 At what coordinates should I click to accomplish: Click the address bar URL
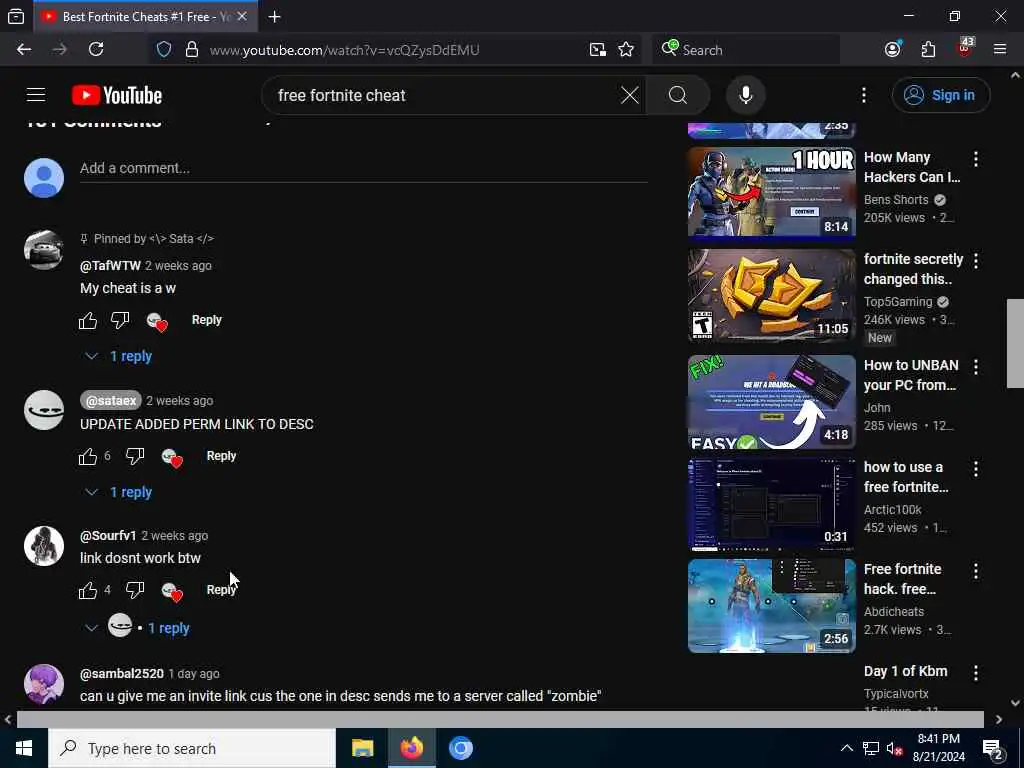pyautogui.click(x=344, y=50)
